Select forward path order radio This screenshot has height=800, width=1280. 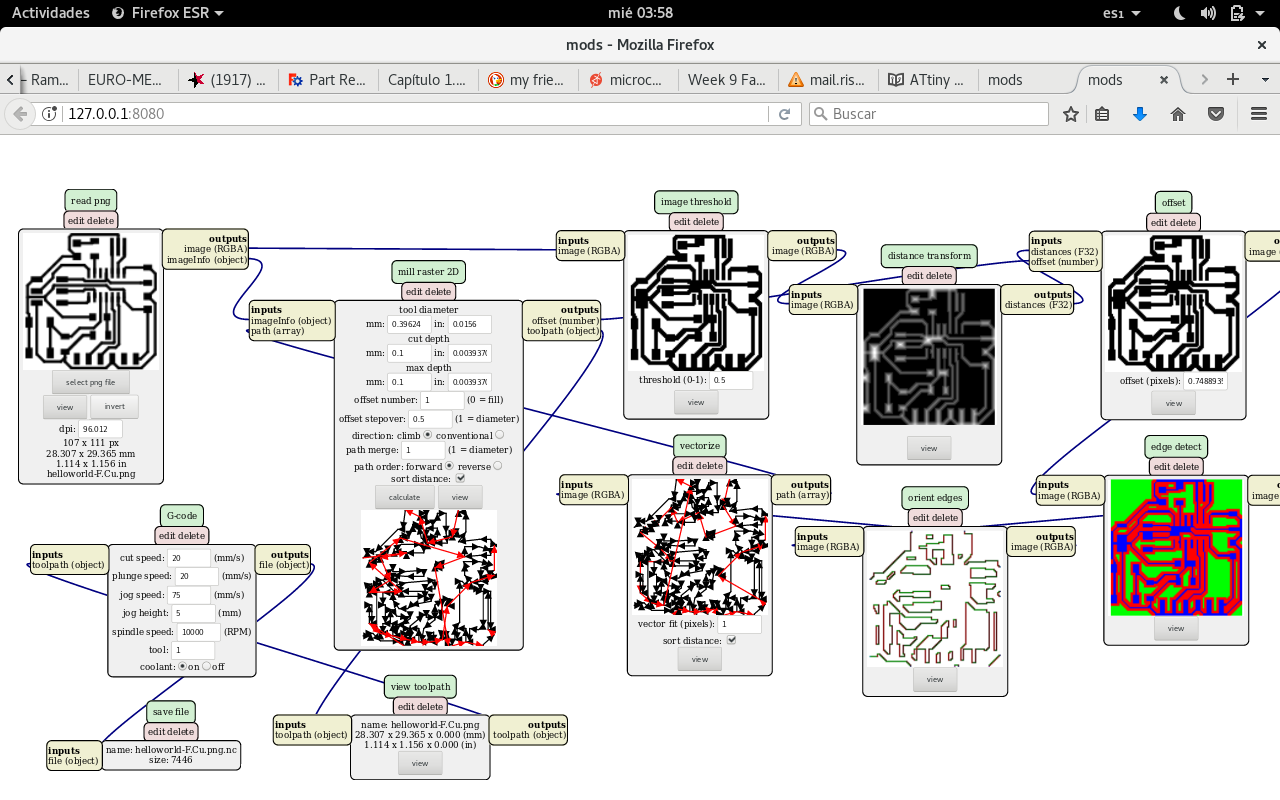(x=449, y=466)
